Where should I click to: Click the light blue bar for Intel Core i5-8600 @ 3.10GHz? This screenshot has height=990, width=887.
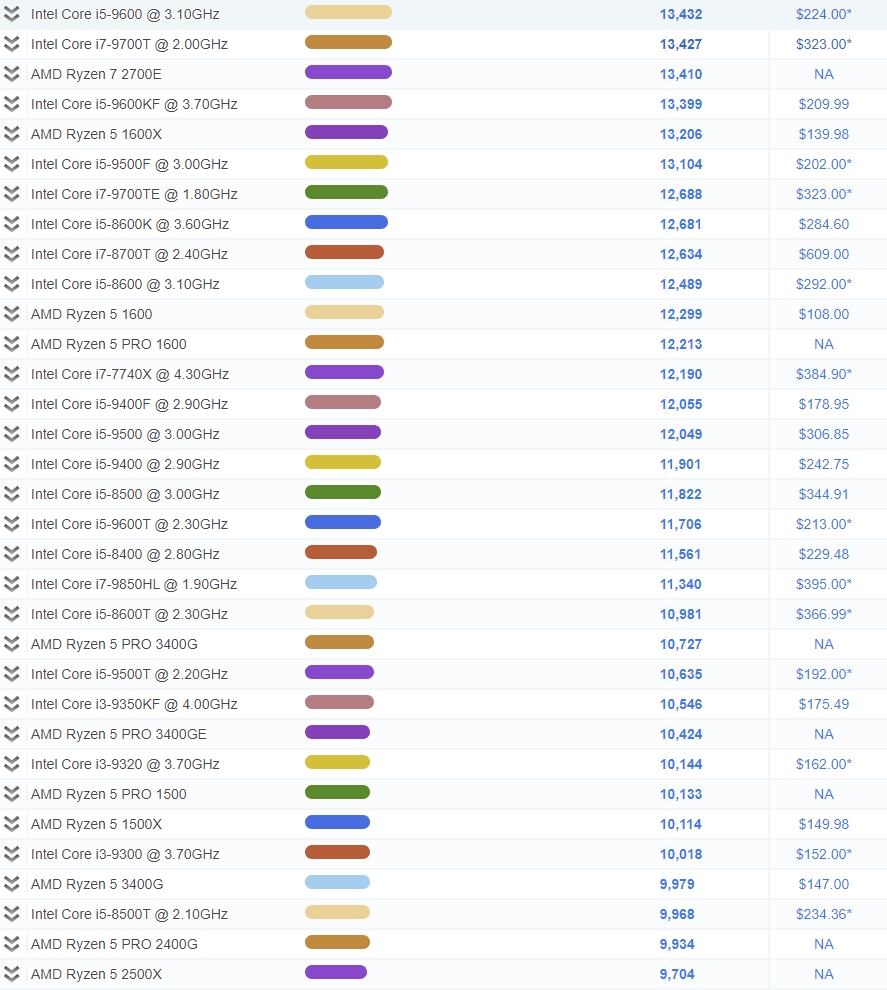coord(344,282)
